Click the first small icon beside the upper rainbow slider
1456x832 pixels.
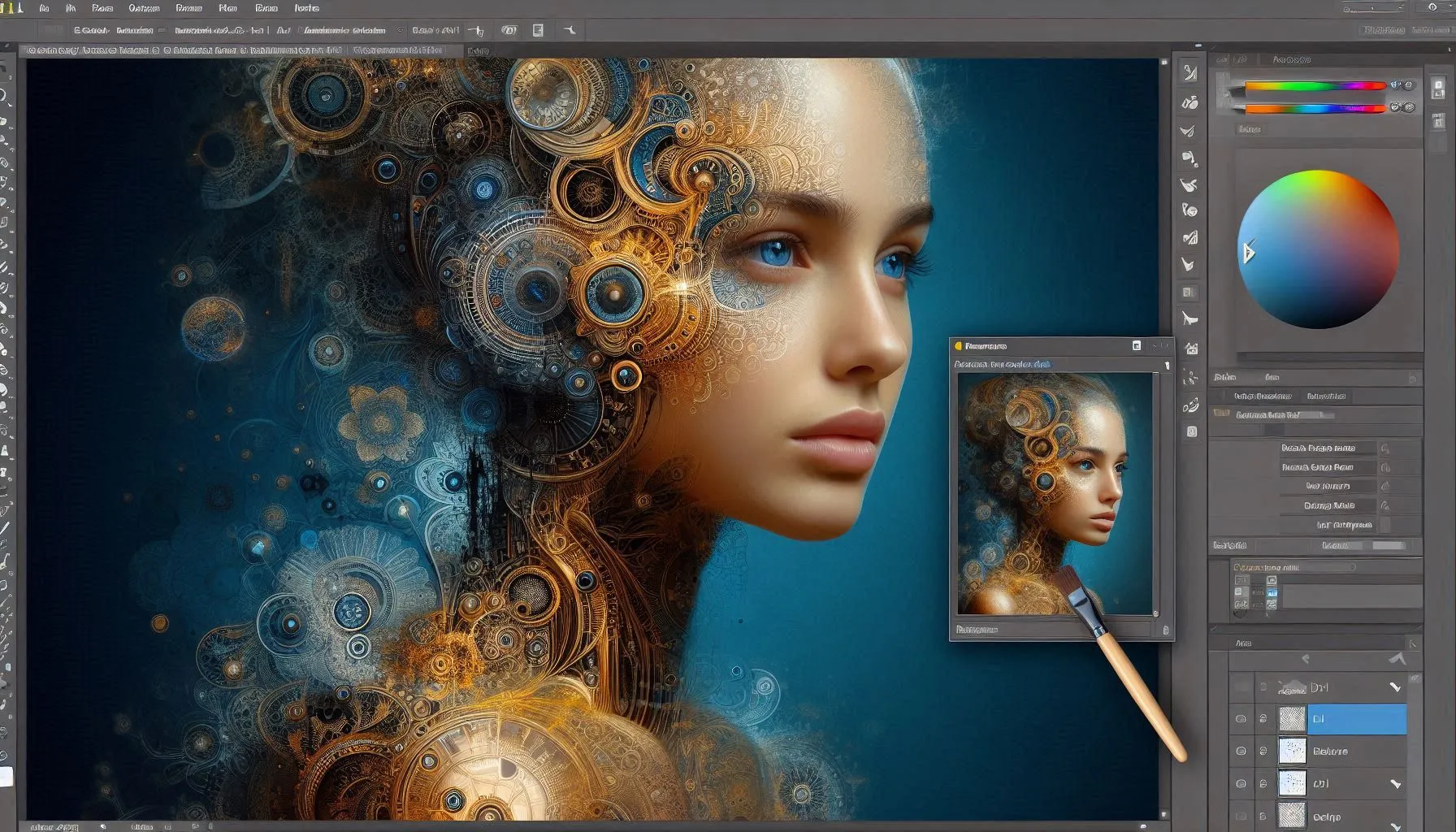[1395, 84]
